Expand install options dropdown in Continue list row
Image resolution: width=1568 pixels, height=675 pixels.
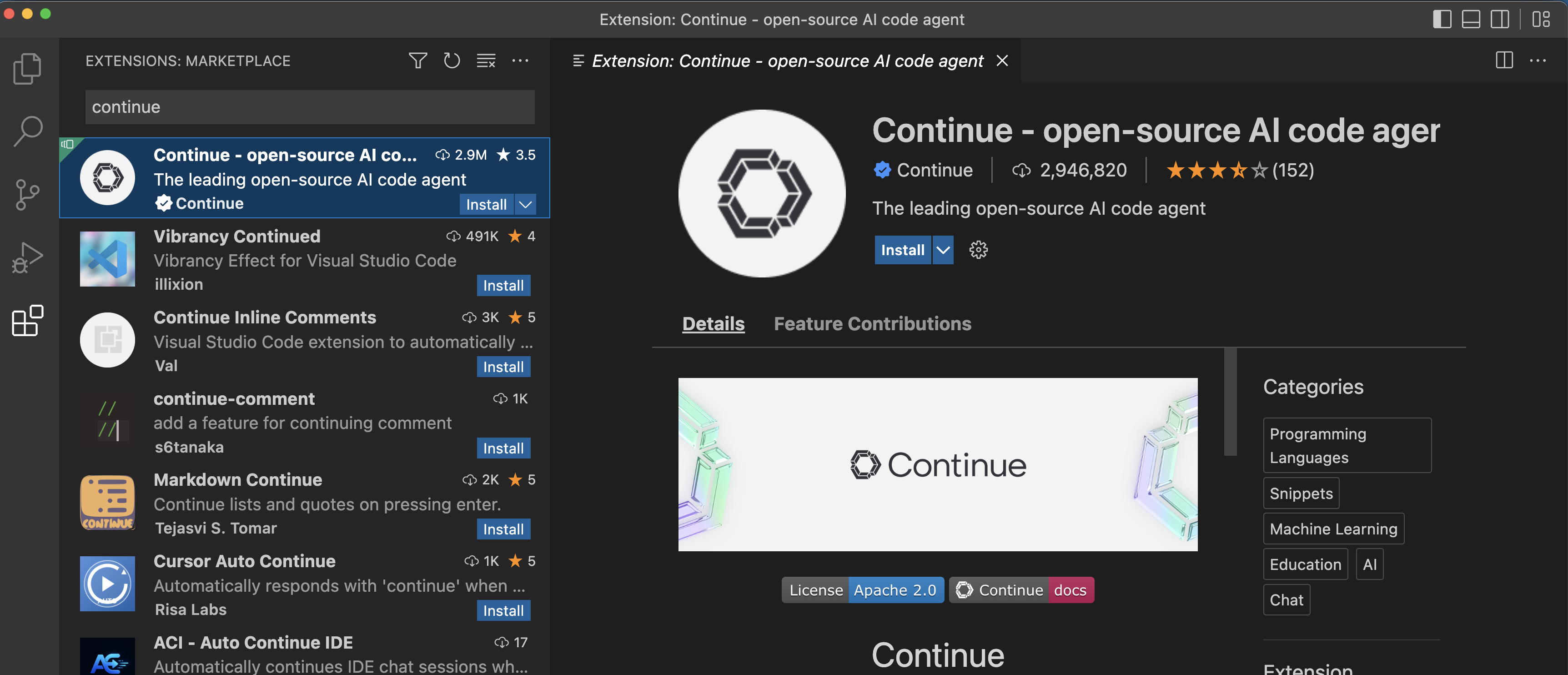525,205
